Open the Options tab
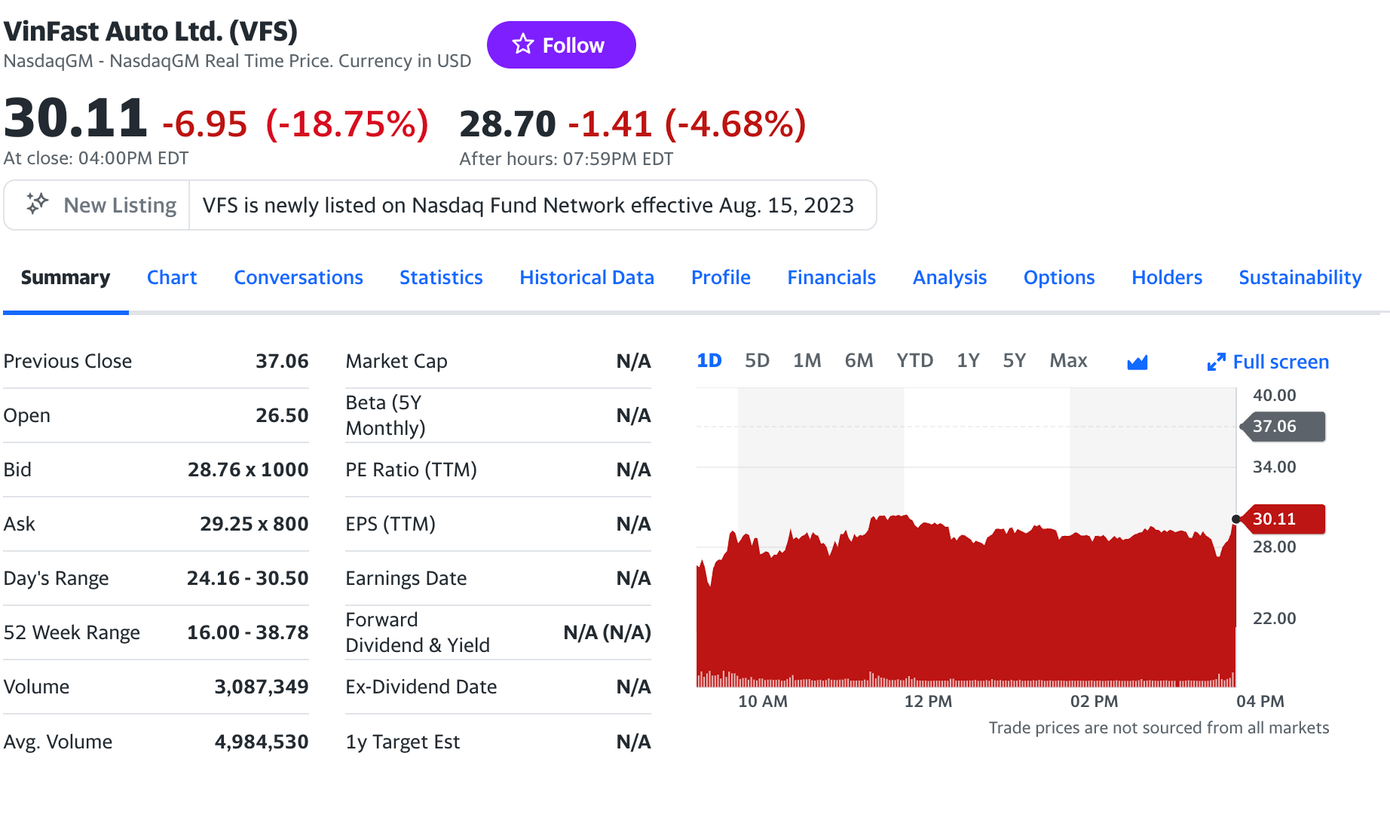 pos(1059,277)
